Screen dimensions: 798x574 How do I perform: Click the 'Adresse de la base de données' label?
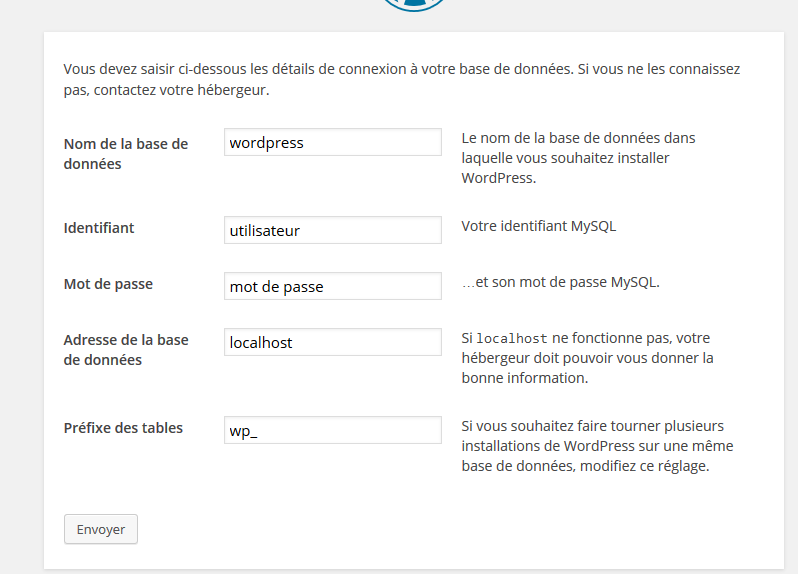[126, 350]
